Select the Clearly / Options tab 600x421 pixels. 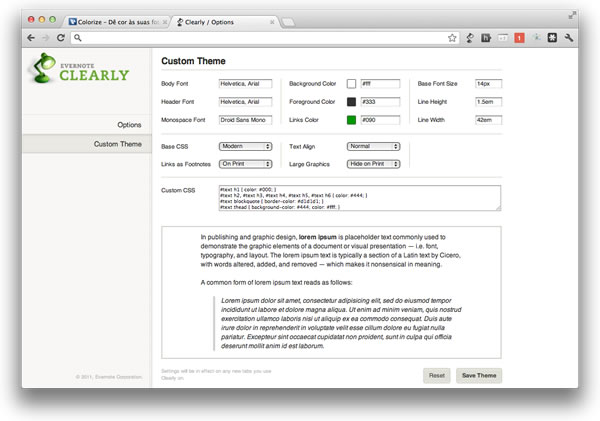pyautogui.click(x=226, y=22)
